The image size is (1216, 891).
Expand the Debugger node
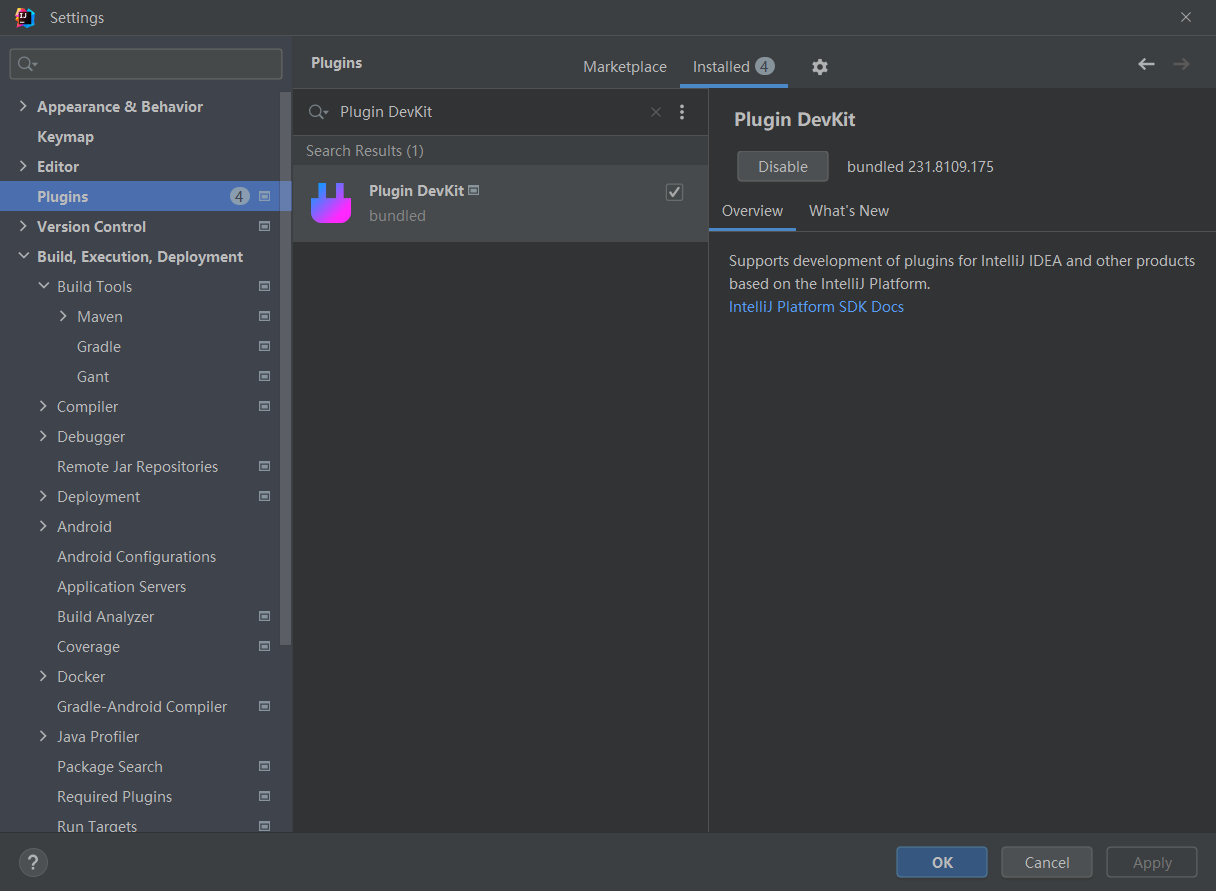coord(43,436)
